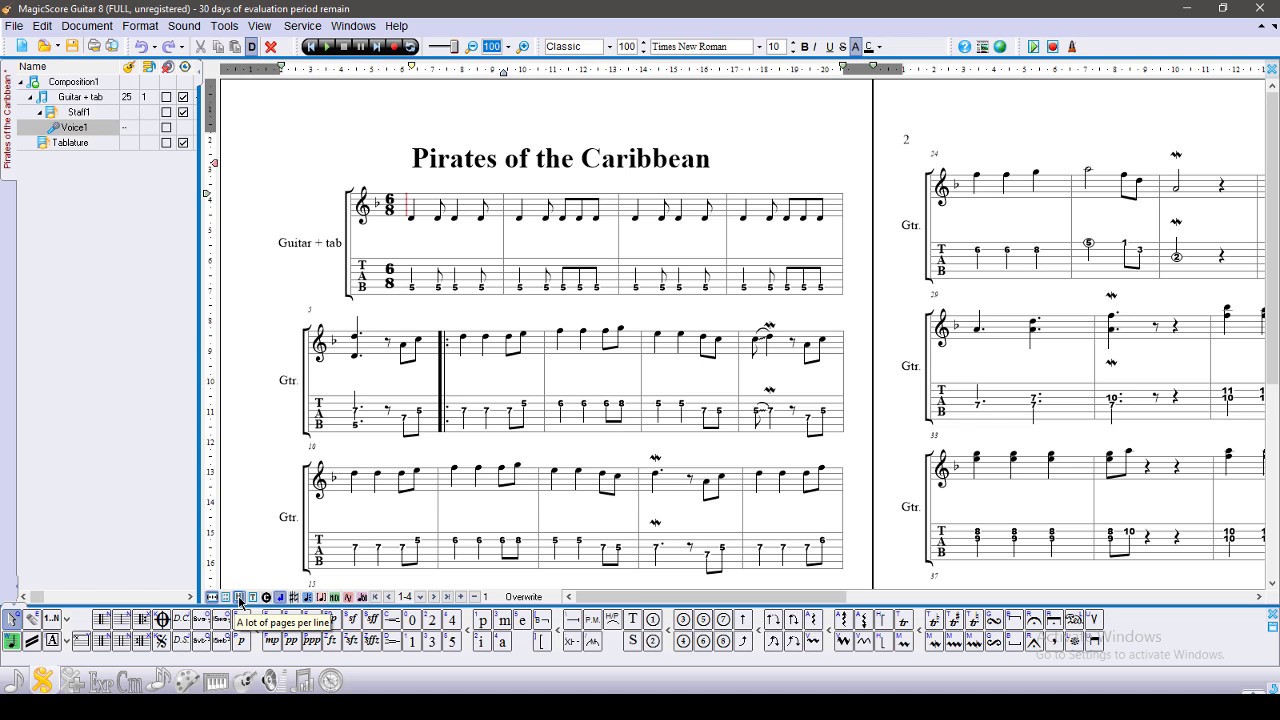Viewport: 1280px width, 720px height.
Task: Click the Undo arrow icon
Action: [x=141, y=46]
